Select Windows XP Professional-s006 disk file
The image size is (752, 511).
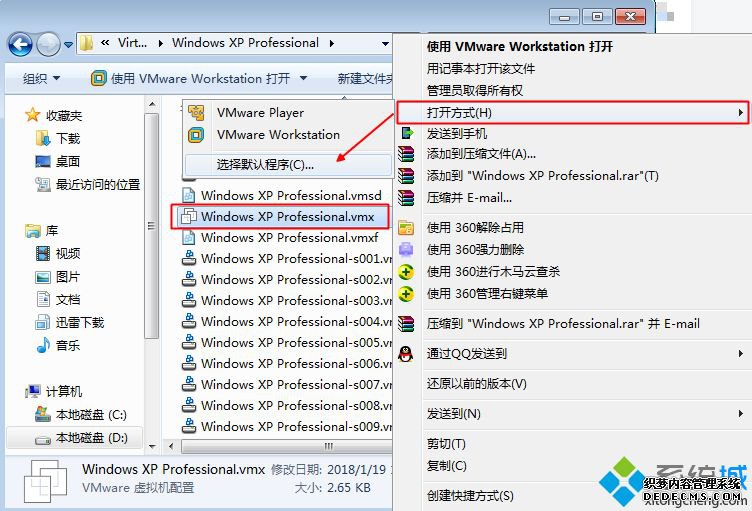click(x=287, y=364)
